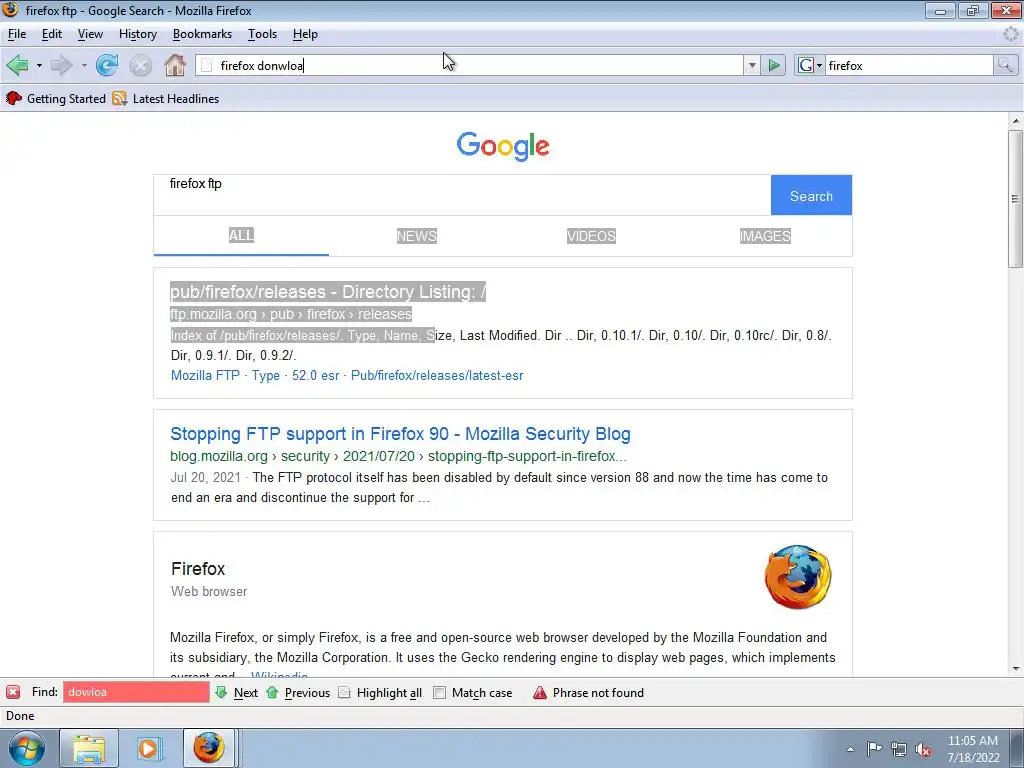Viewport: 1024px width, 768px height.
Task: Click the greyed Forward arrow
Action: [x=61, y=65]
